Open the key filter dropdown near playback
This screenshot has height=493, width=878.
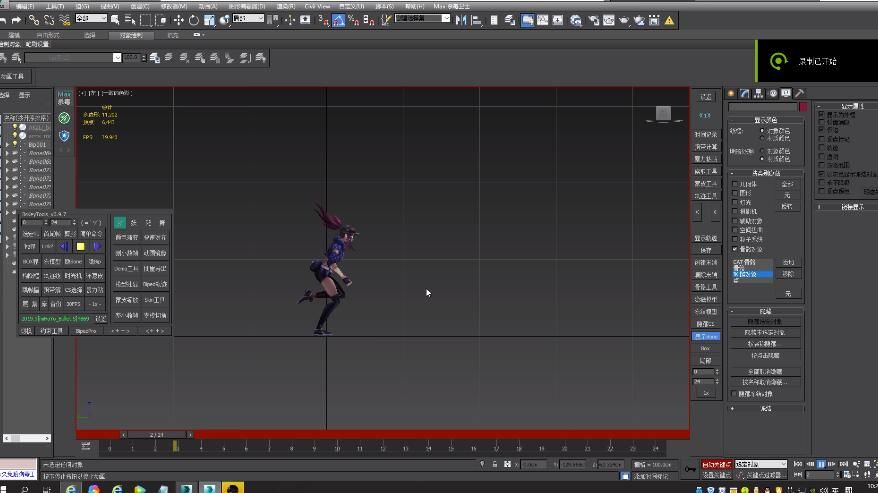tap(761, 464)
